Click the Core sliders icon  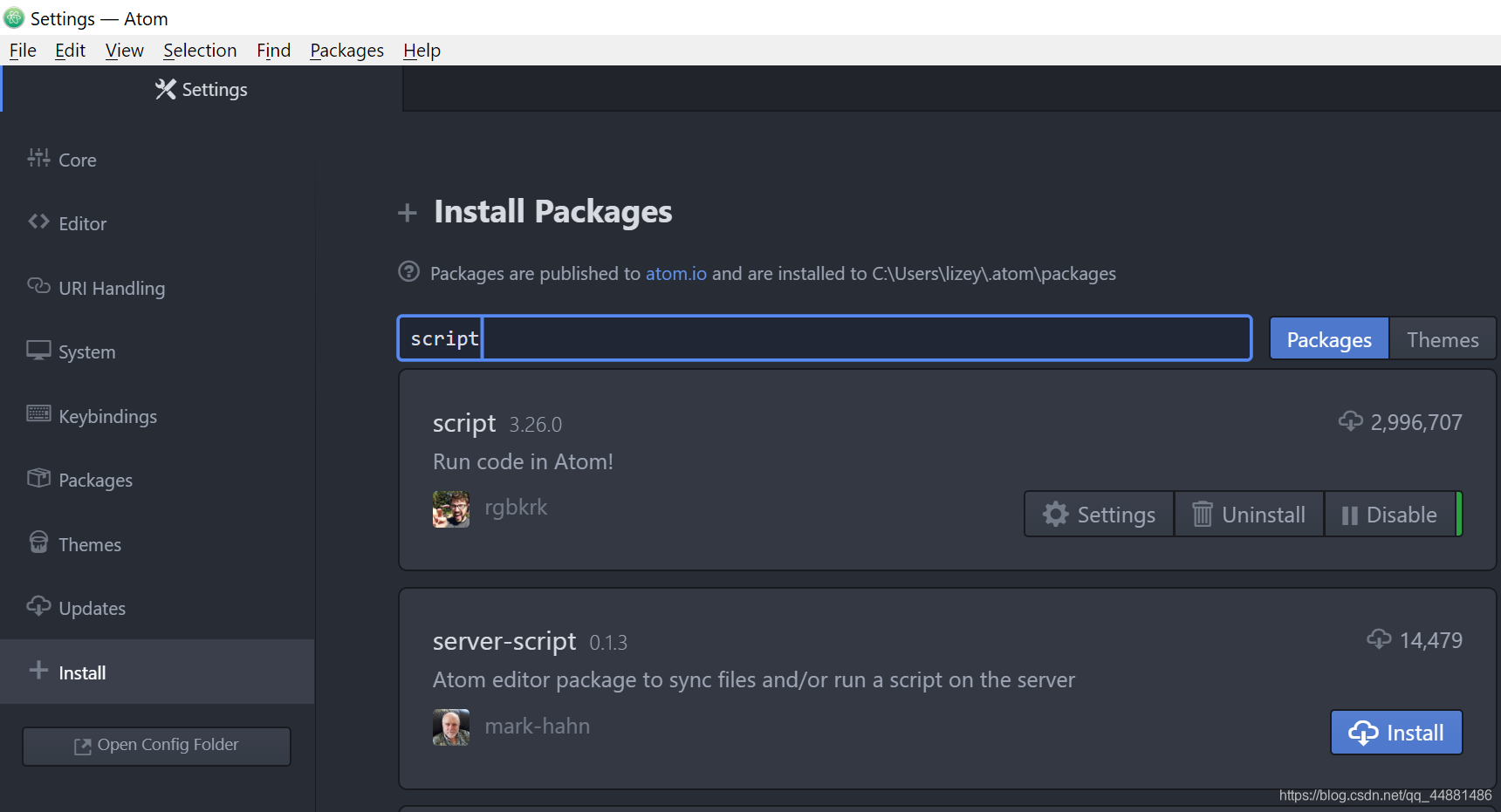(38, 158)
